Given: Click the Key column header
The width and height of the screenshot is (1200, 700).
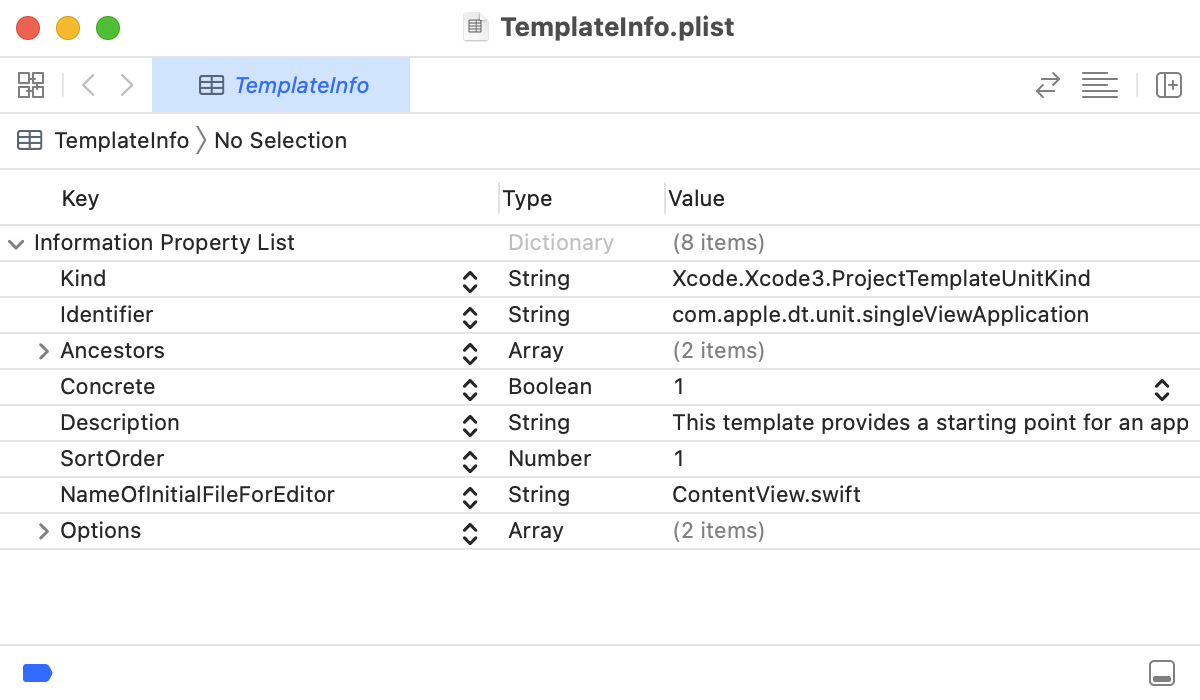Looking at the screenshot, I should tap(80, 198).
